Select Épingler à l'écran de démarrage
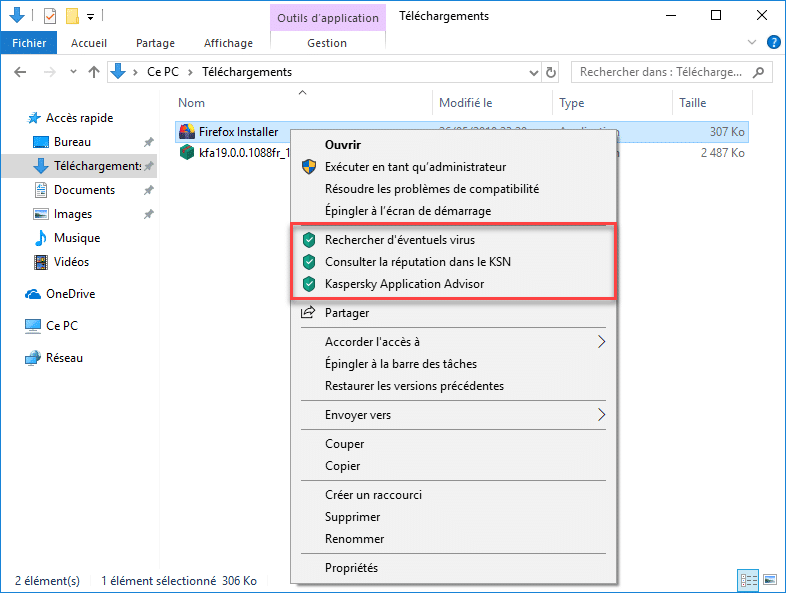This screenshot has width=786, height=593. point(408,211)
